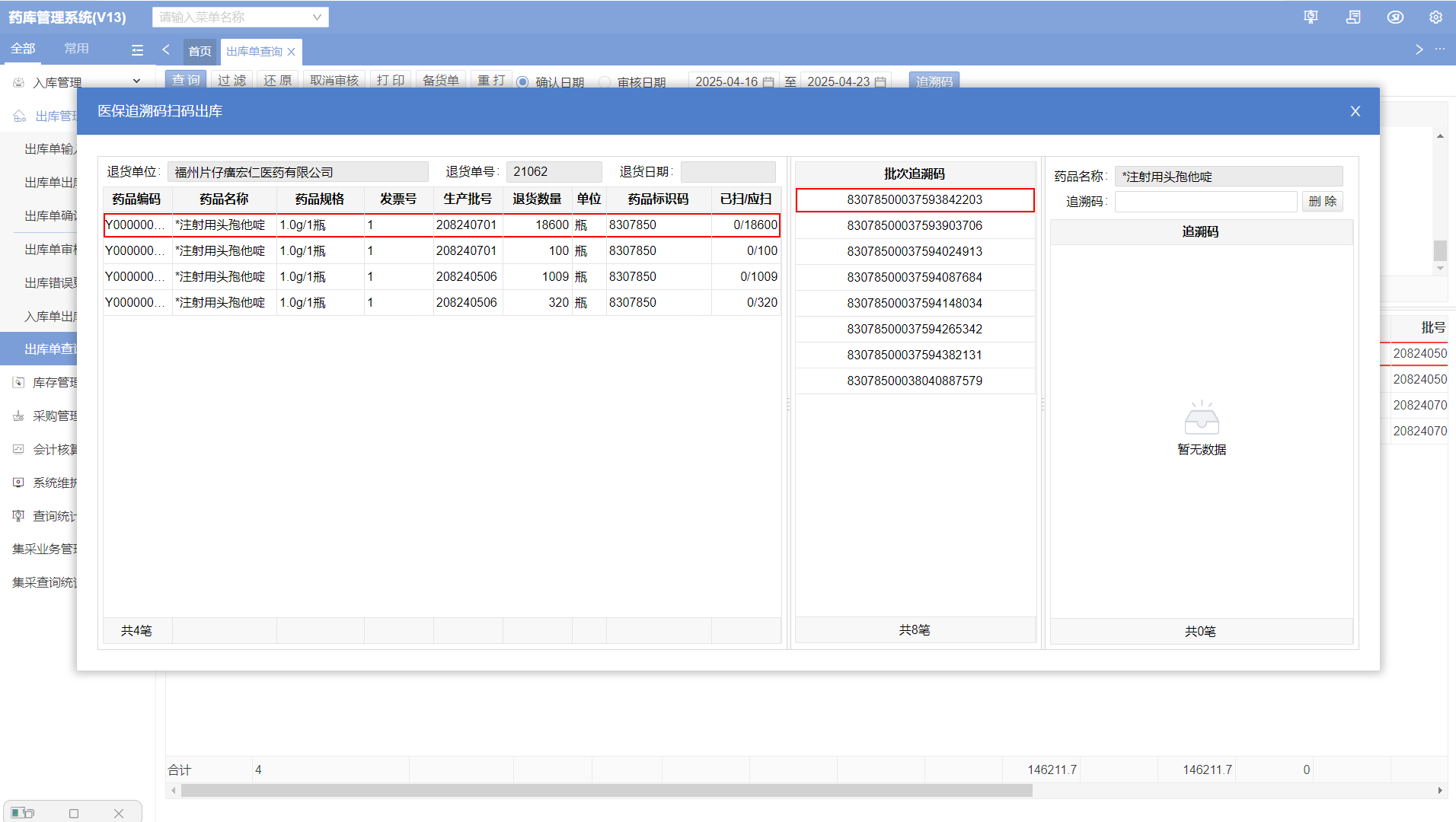The width and height of the screenshot is (1456, 822).
Task: Select batch trace code 83078500037593842203
Action: pos(915,199)
